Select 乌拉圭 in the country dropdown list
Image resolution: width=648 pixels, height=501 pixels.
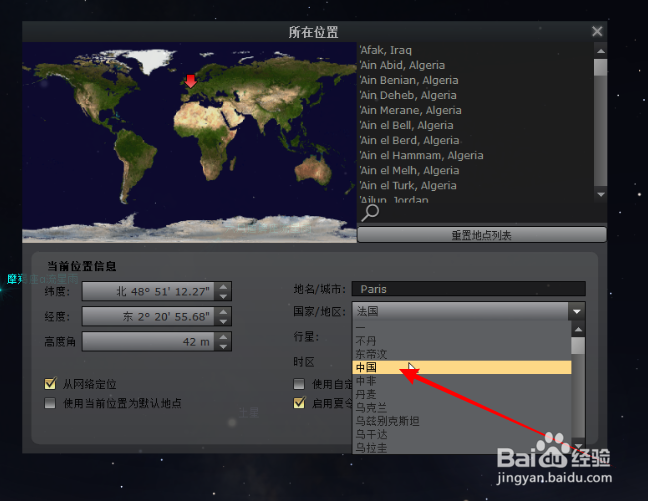coord(462,447)
